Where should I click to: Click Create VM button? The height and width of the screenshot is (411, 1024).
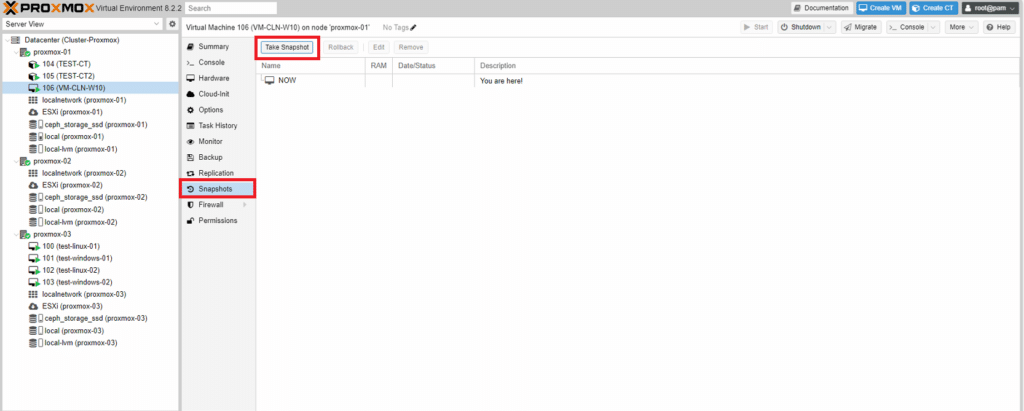(x=881, y=8)
